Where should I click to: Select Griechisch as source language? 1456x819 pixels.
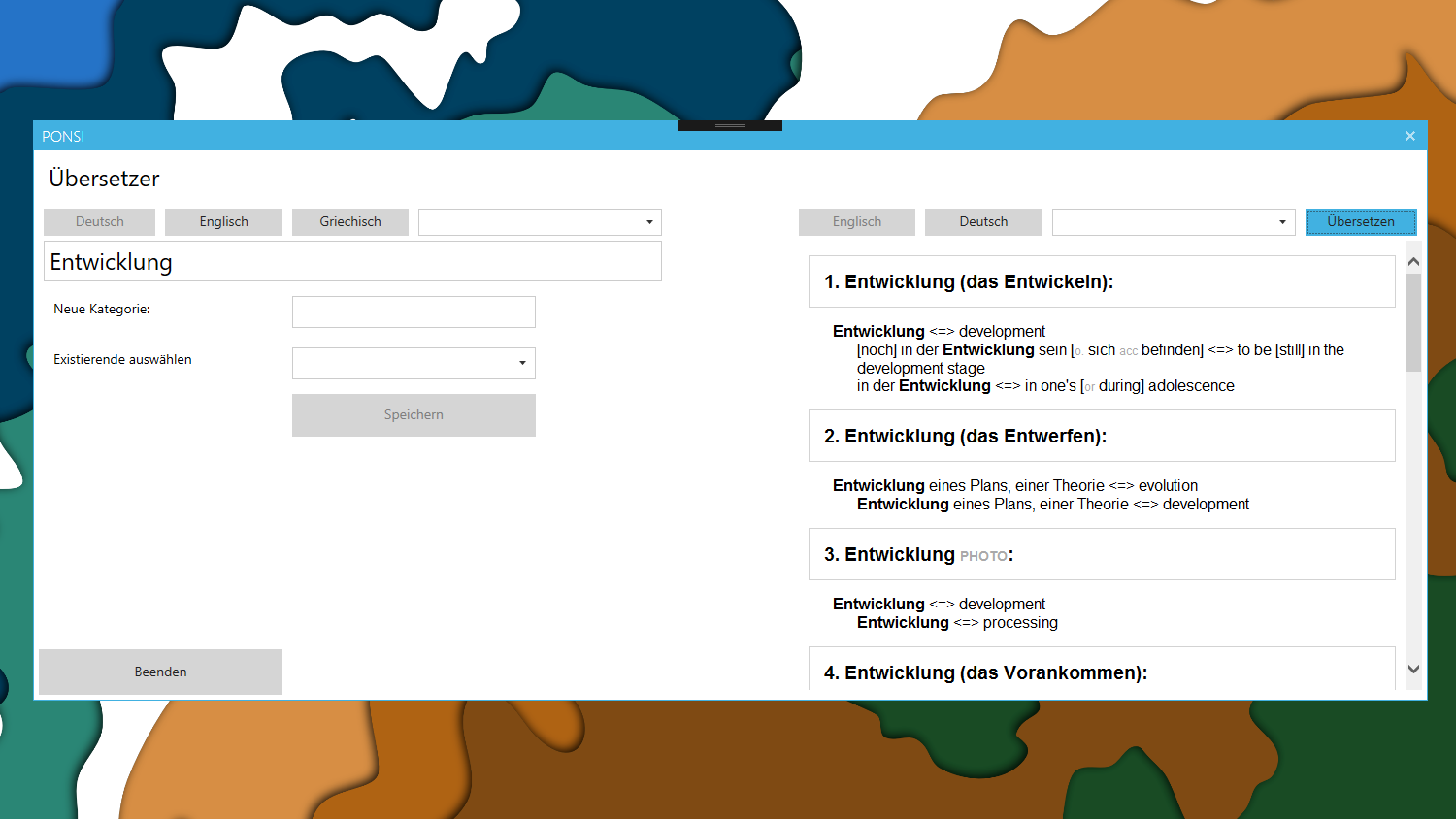349,222
